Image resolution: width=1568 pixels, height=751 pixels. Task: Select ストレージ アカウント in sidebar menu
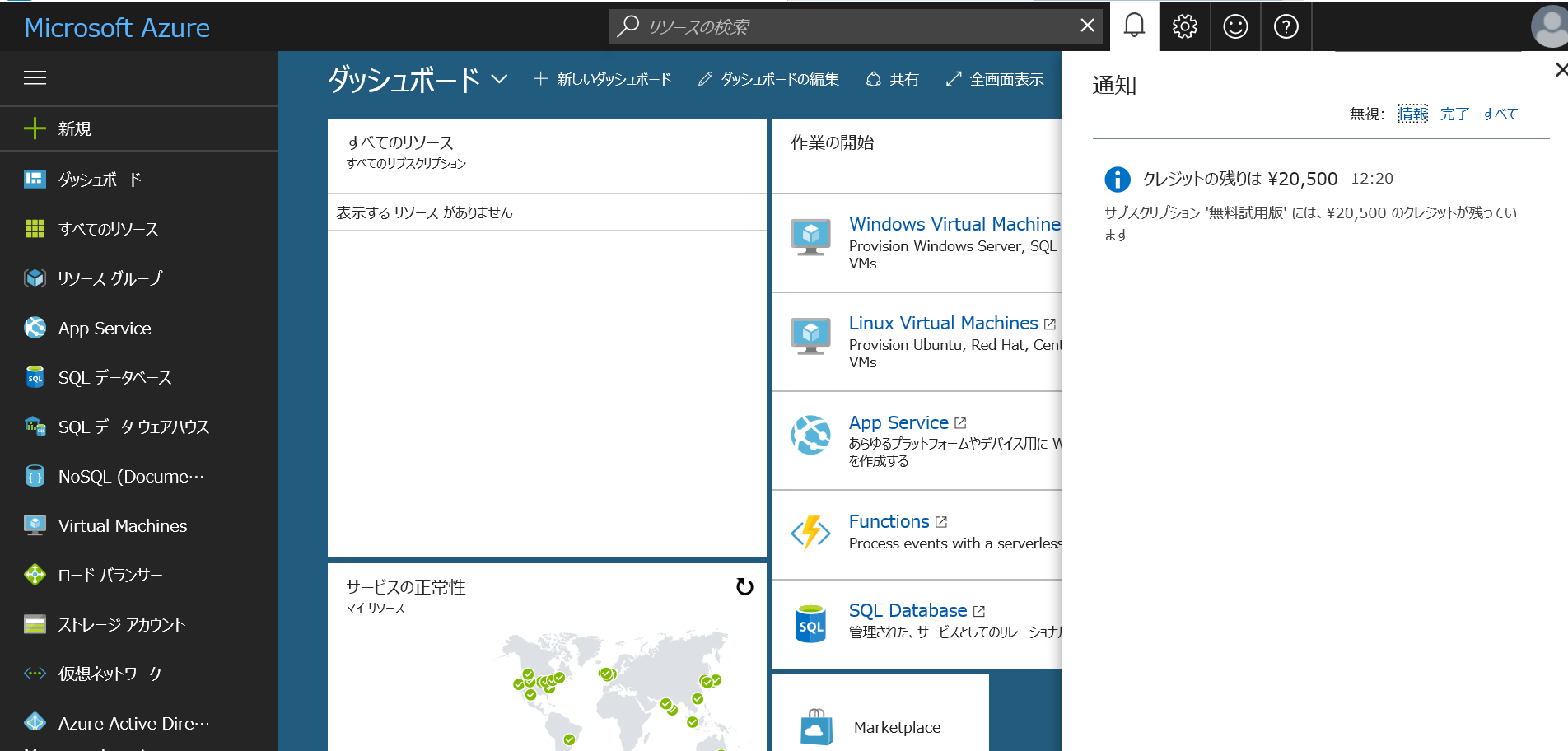138,624
